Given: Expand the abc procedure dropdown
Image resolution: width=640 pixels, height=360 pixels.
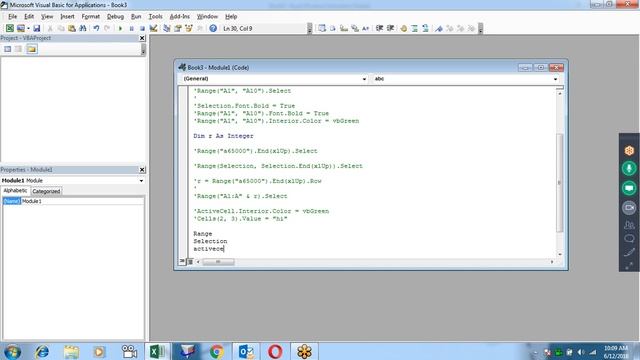Looking at the screenshot, I should pyautogui.click(x=555, y=79).
